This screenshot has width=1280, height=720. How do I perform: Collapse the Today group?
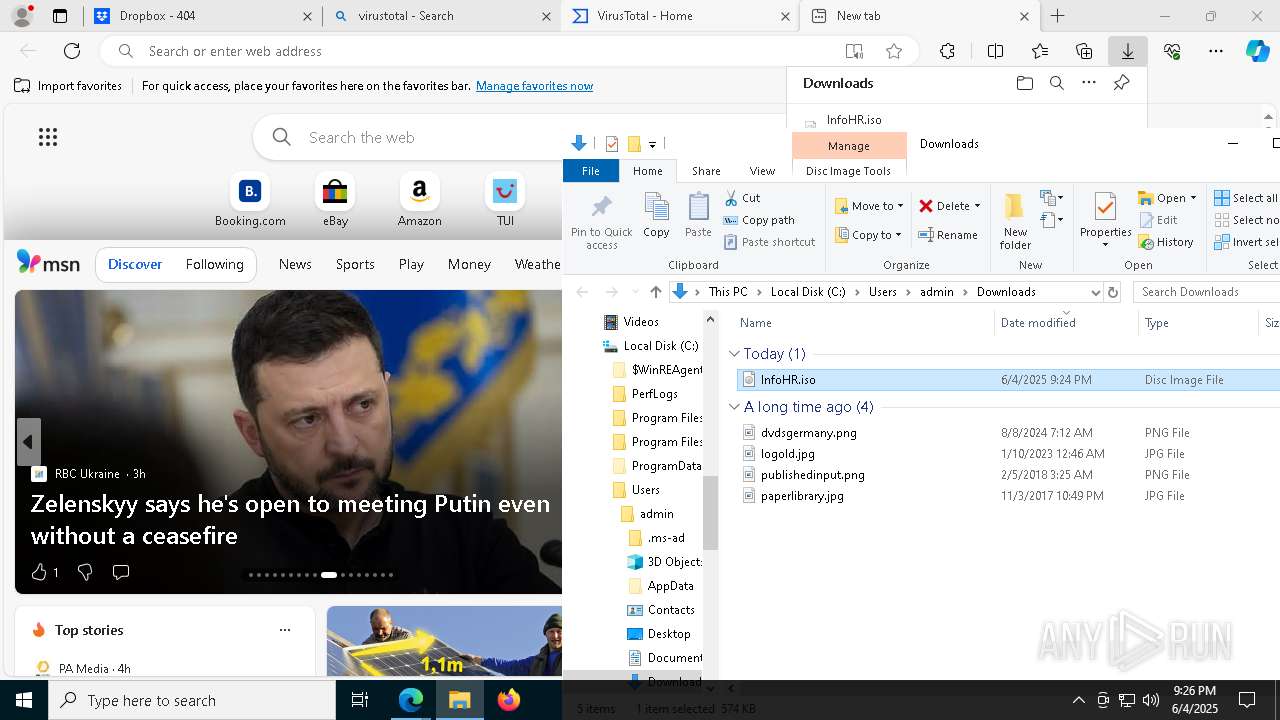click(734, 353)
